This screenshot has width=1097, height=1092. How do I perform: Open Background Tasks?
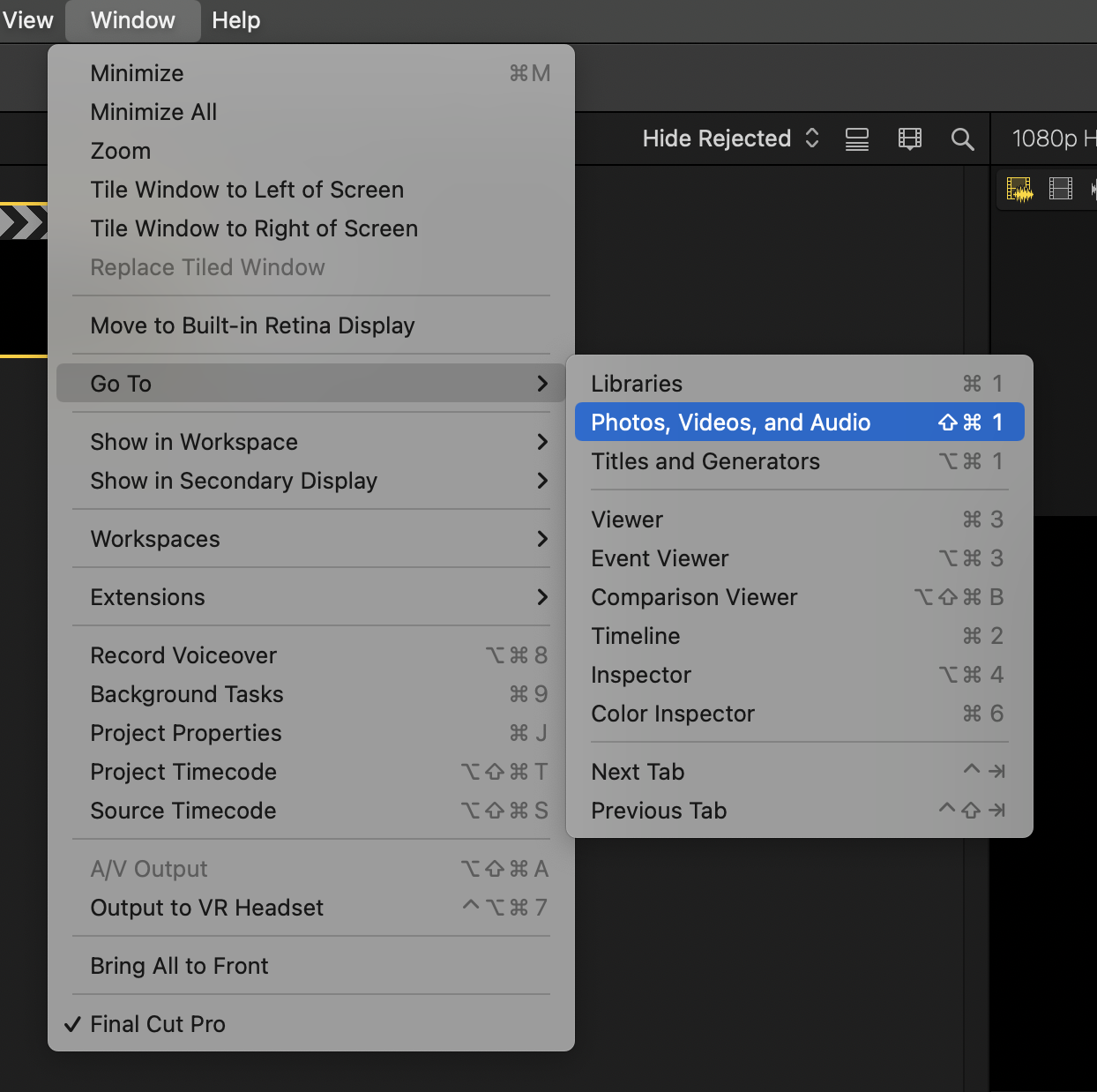click(x=186, y=694)
